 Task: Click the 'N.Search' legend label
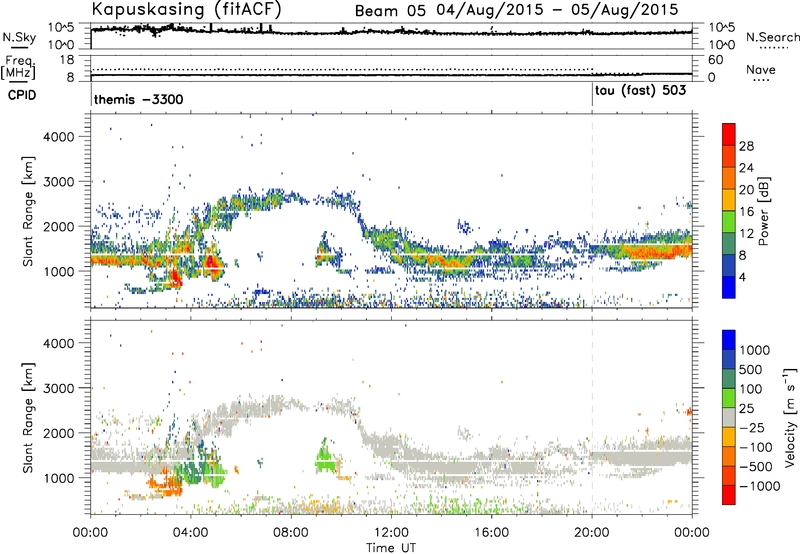point(772,37)
